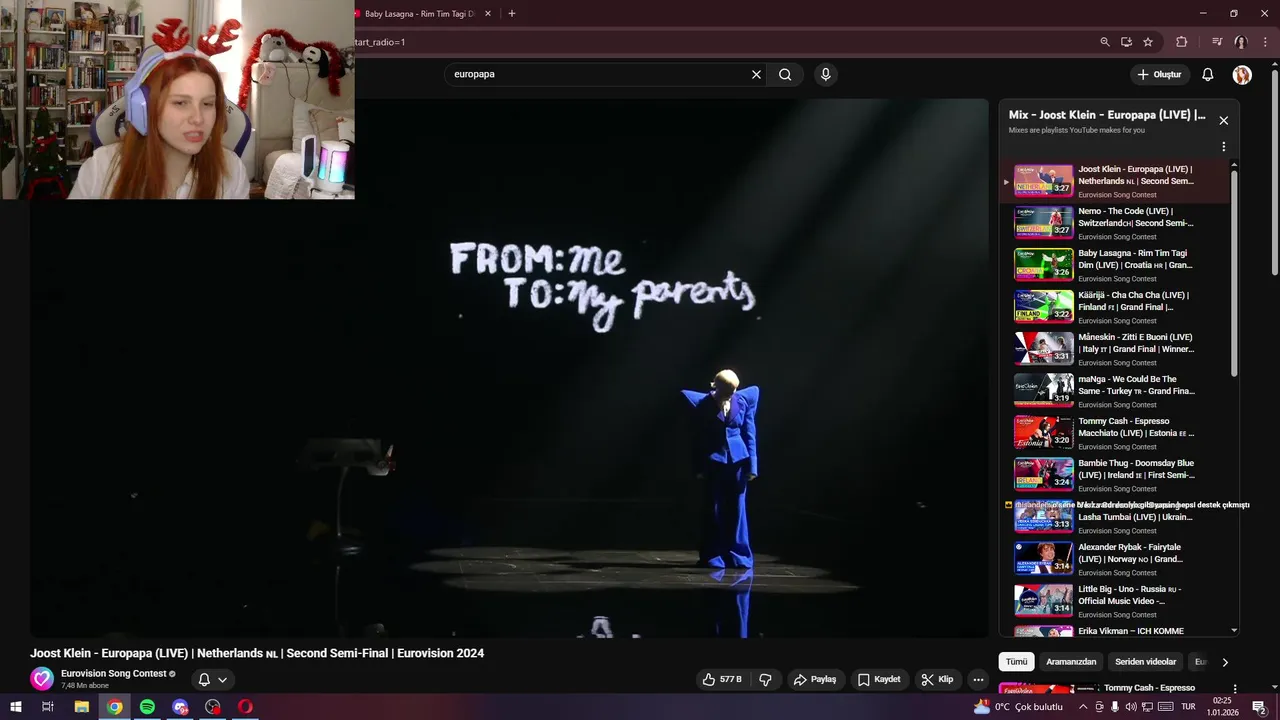
Task: Play Little Big Uno from the mix
Action: point(1115,601)
